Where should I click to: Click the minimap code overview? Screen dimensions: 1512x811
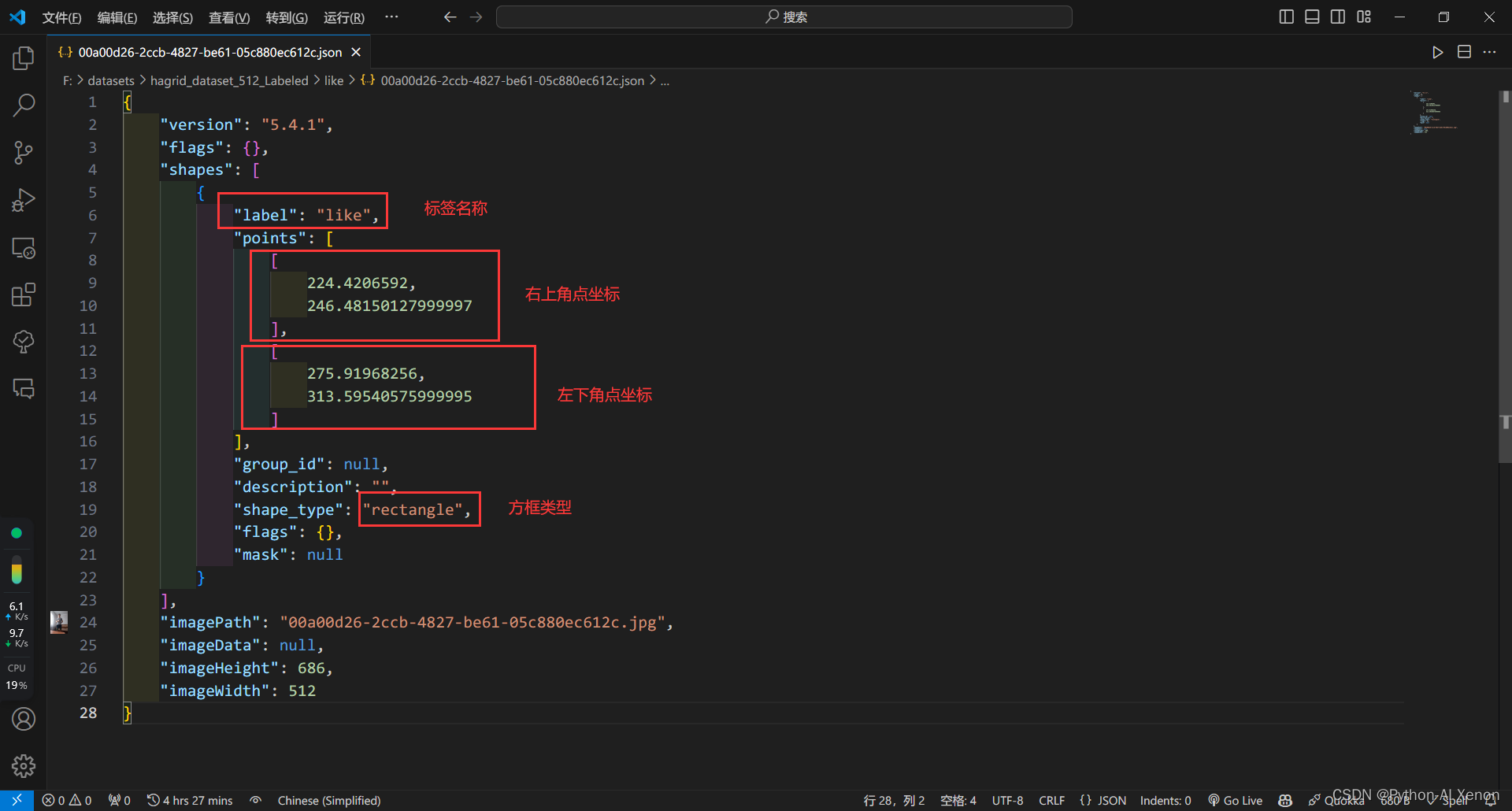coord(1434,113)
